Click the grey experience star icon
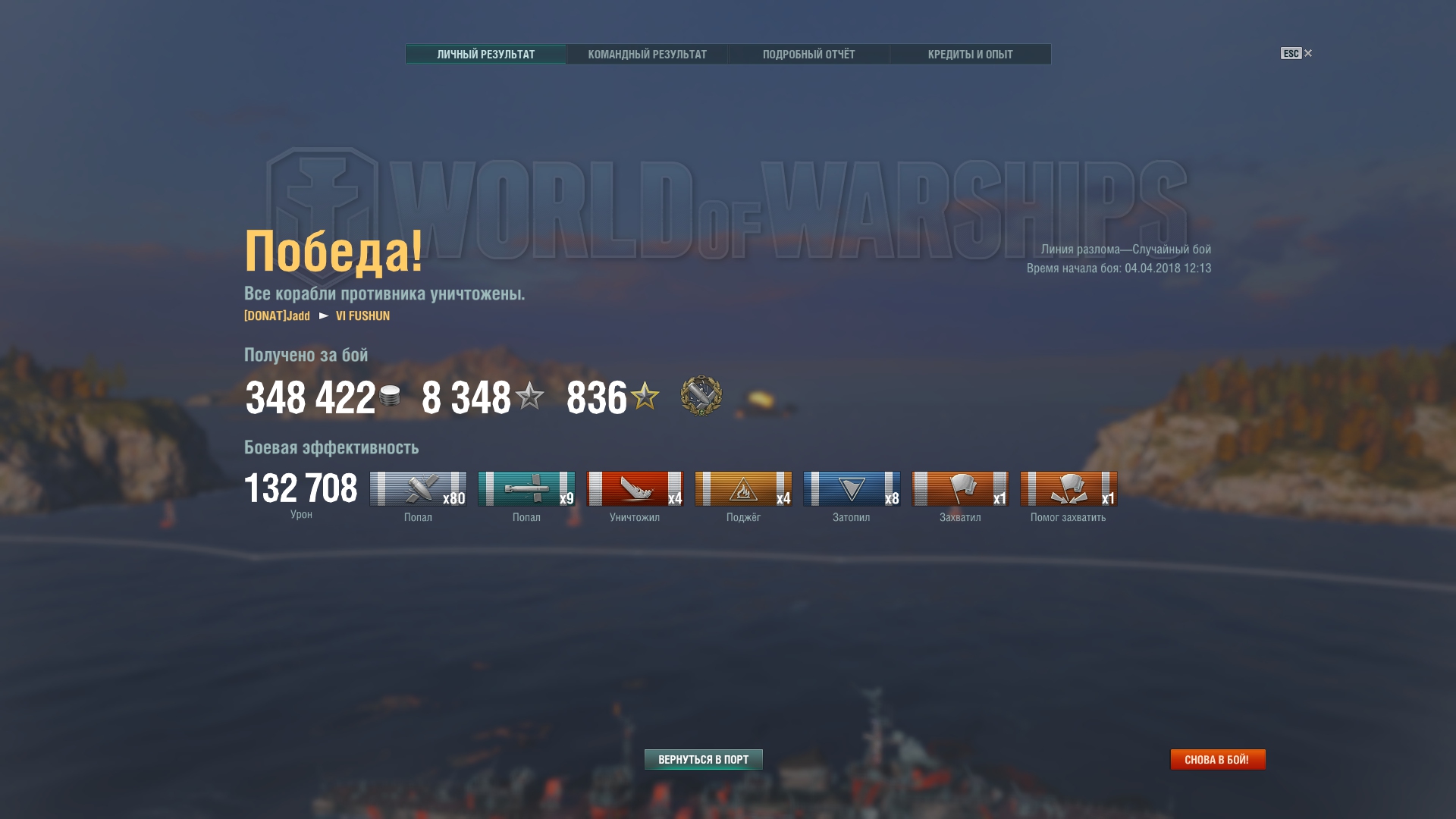1456x819 pixels. pos(529,396)
